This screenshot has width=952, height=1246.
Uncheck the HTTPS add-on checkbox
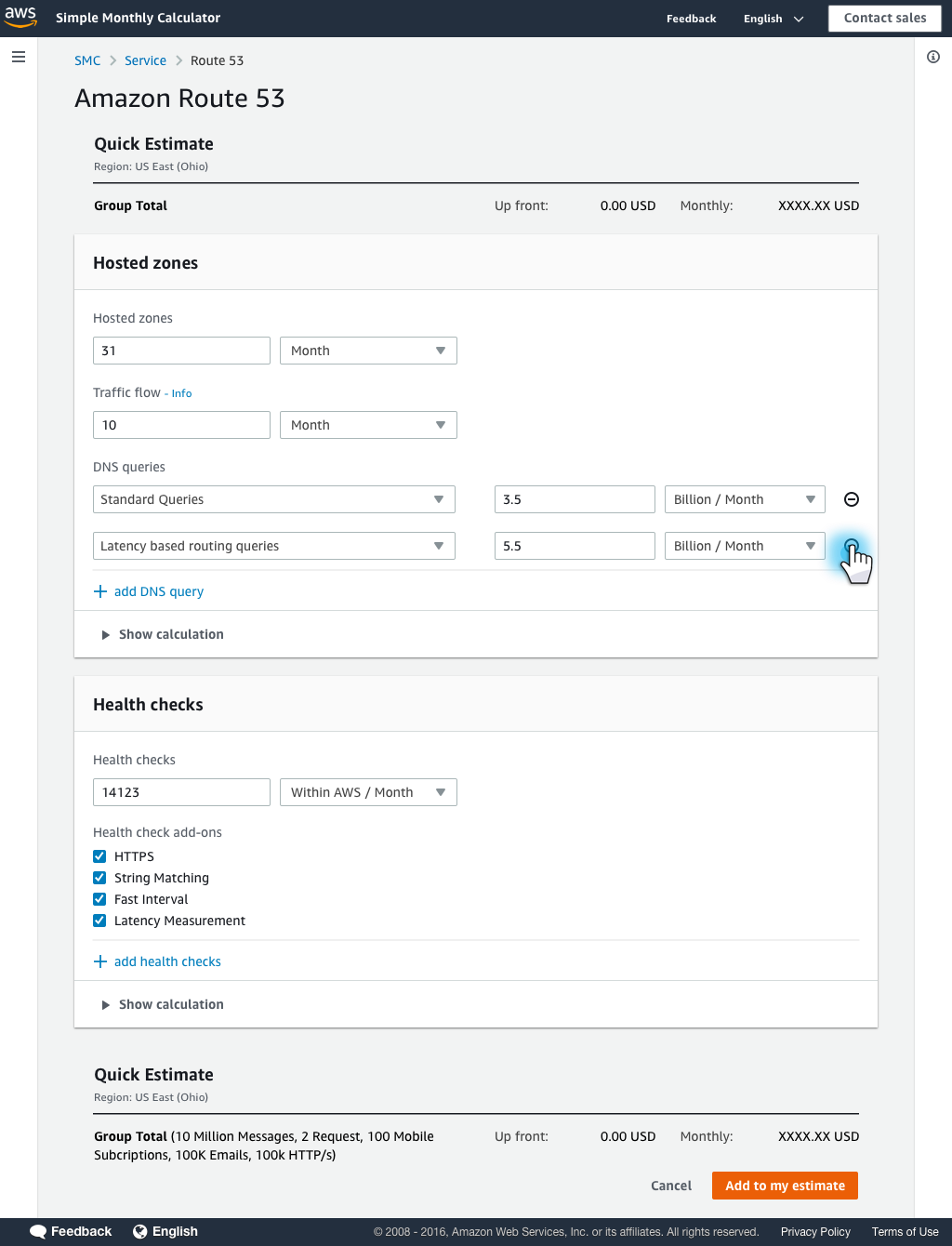[x=99, y=856]
